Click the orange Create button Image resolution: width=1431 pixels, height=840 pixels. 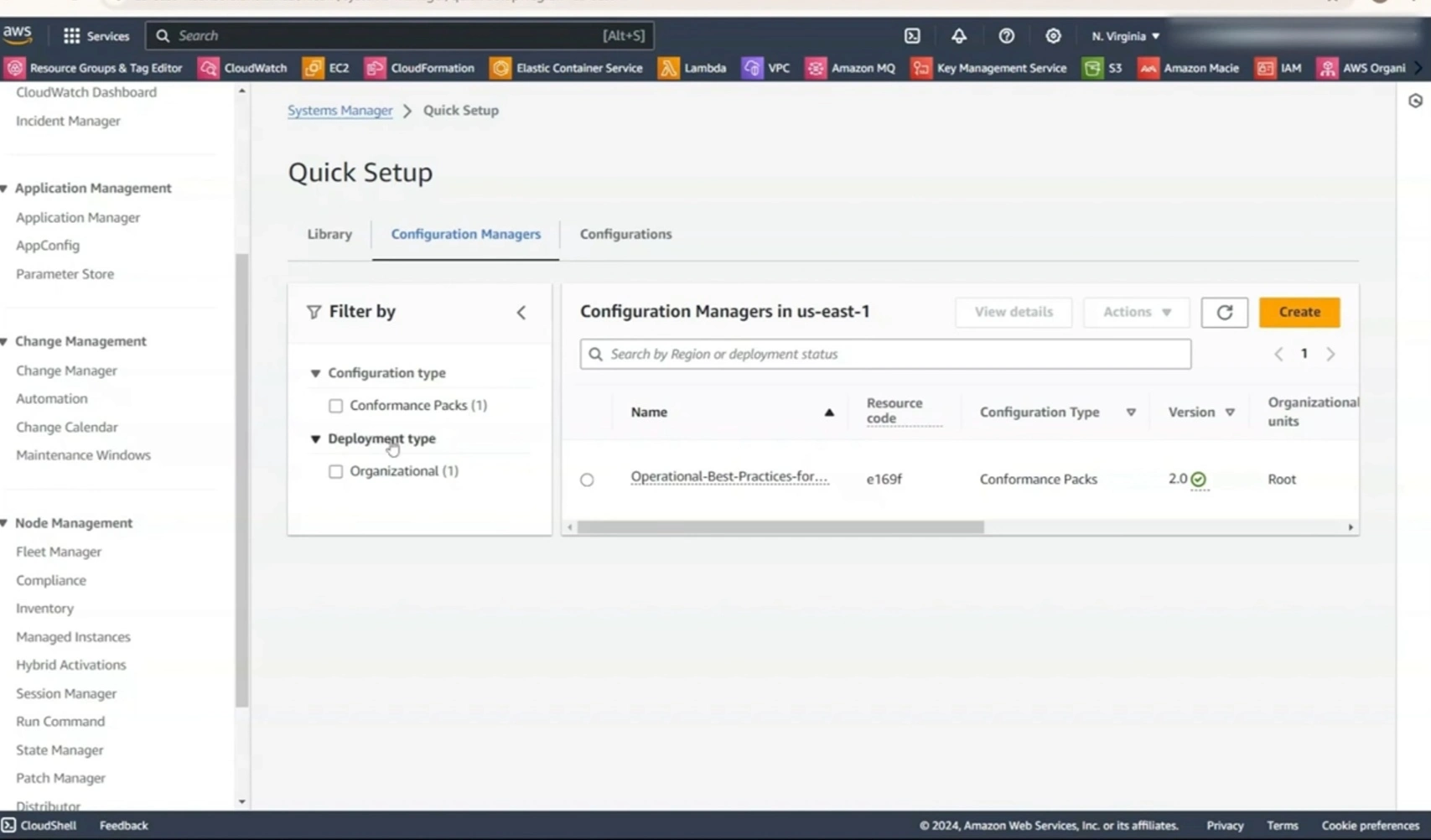(x=1299, y=312)
